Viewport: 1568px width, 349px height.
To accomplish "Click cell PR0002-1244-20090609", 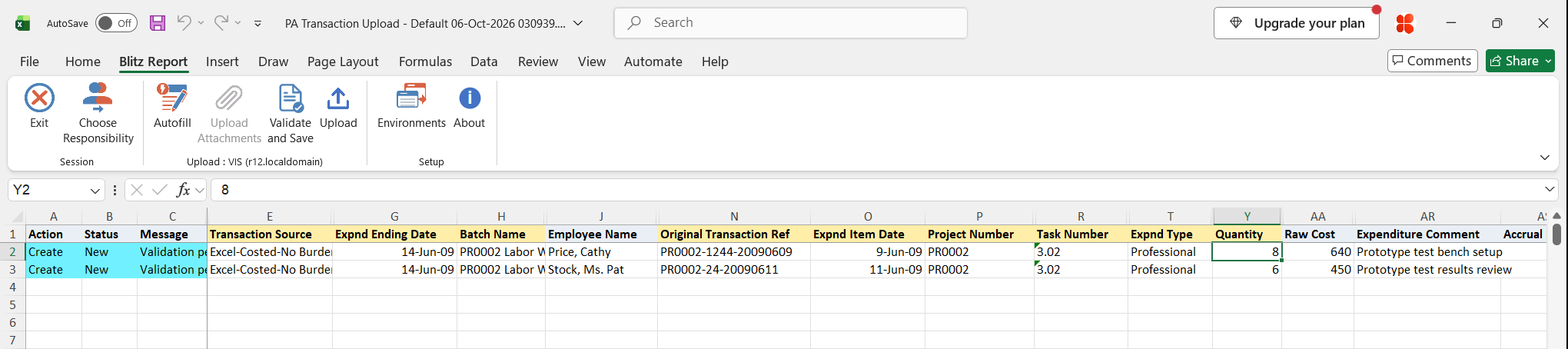I will click(x=734, y=251).
